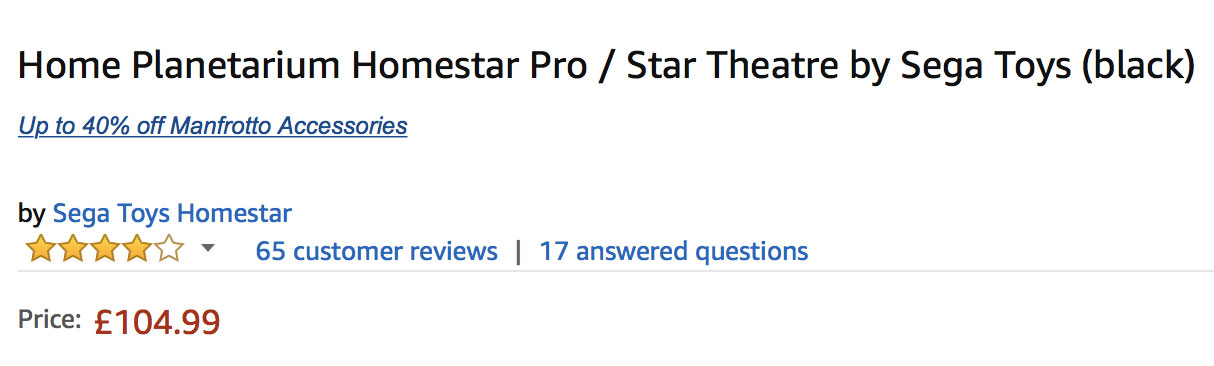This screenshot has width=1214, height=366.
Task: Click the word by before brand name
Action: pos(31,214)
